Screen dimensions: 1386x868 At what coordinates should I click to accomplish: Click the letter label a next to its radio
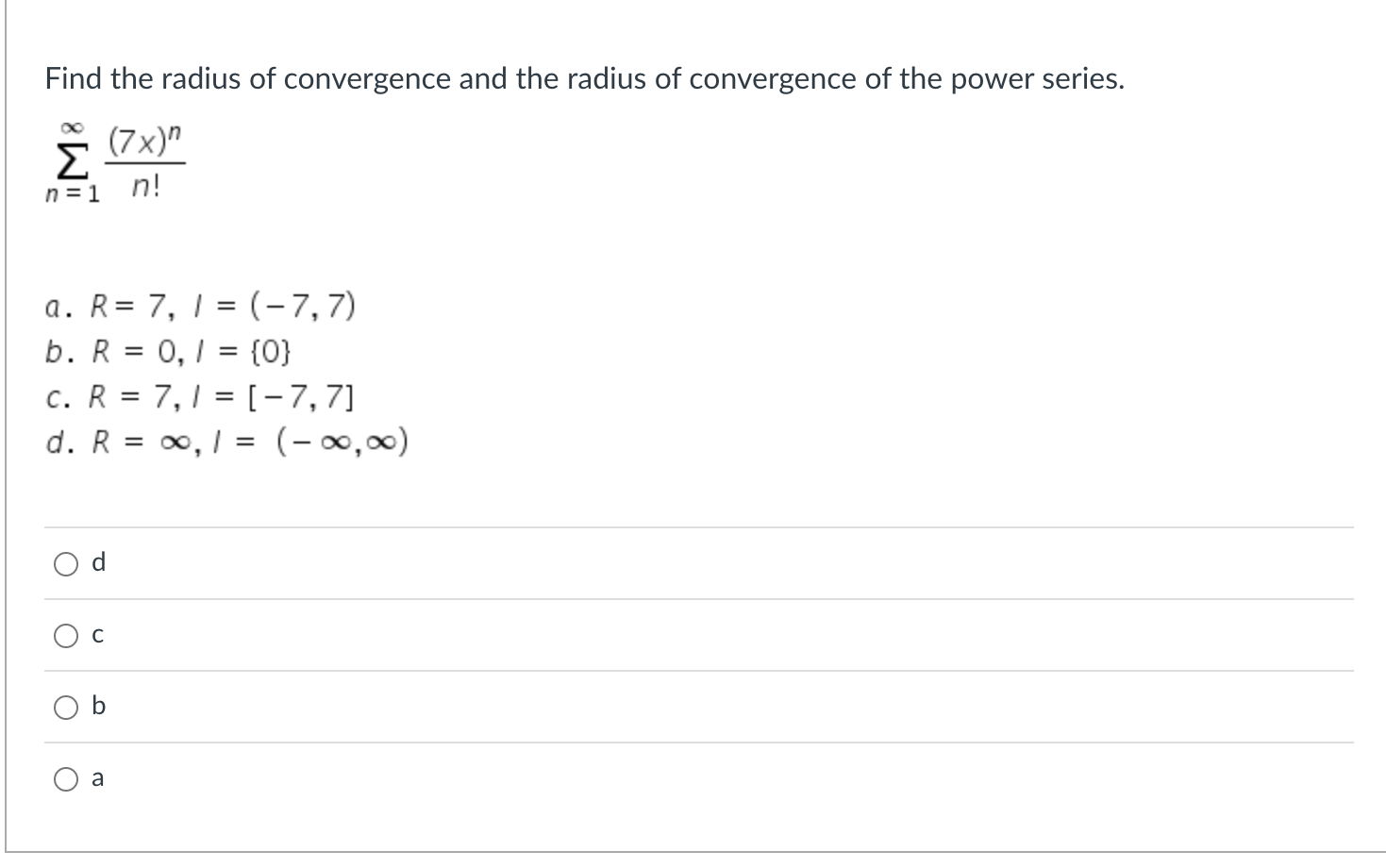(95, 778)
